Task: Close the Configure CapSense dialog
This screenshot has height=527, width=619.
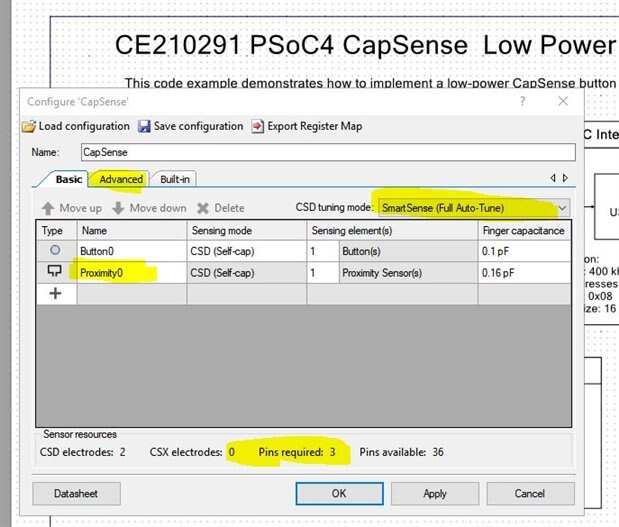Action: coord(563,101)
